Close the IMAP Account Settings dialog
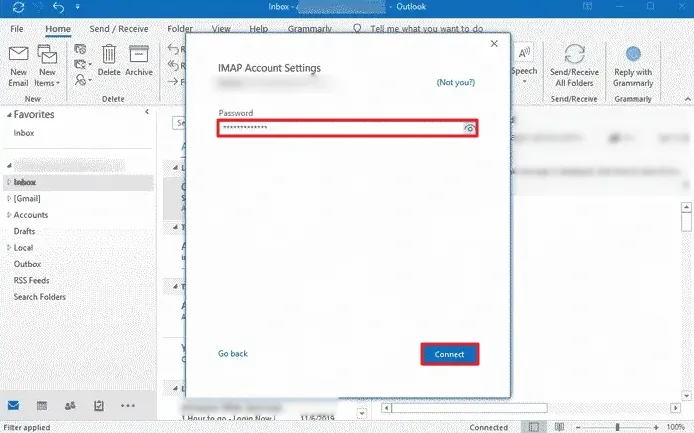The image size is (694, 433). click(494, 43)
